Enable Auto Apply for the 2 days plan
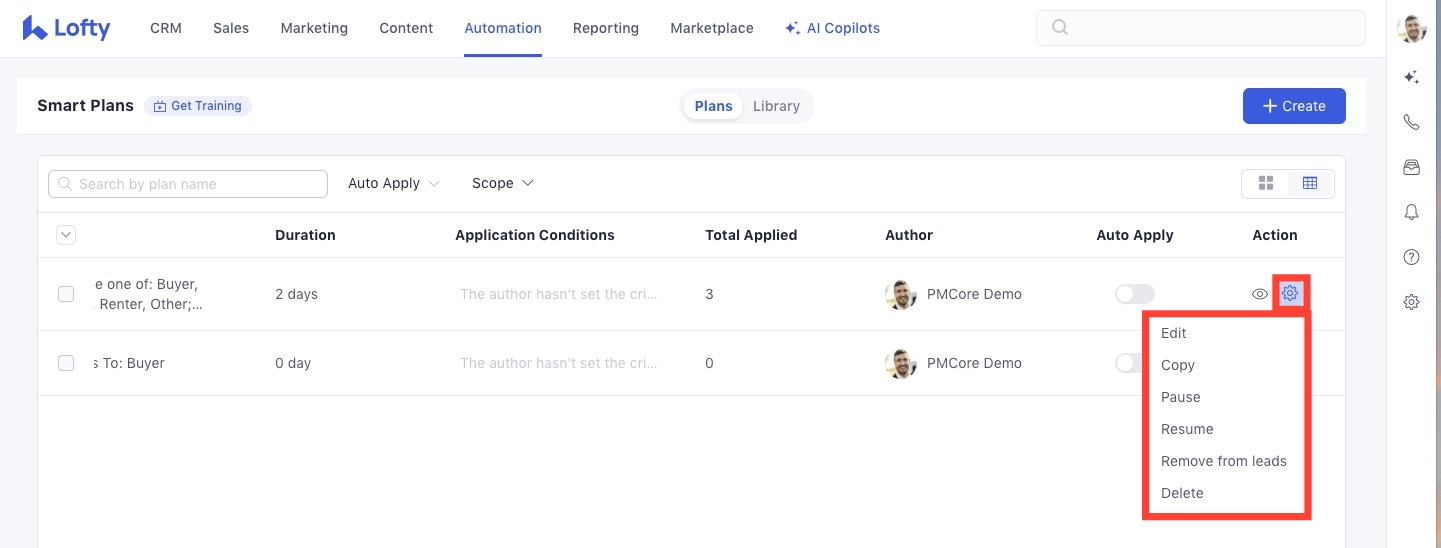The image size is (1441, 548). pyautogui.click(x=1134, y=294)
